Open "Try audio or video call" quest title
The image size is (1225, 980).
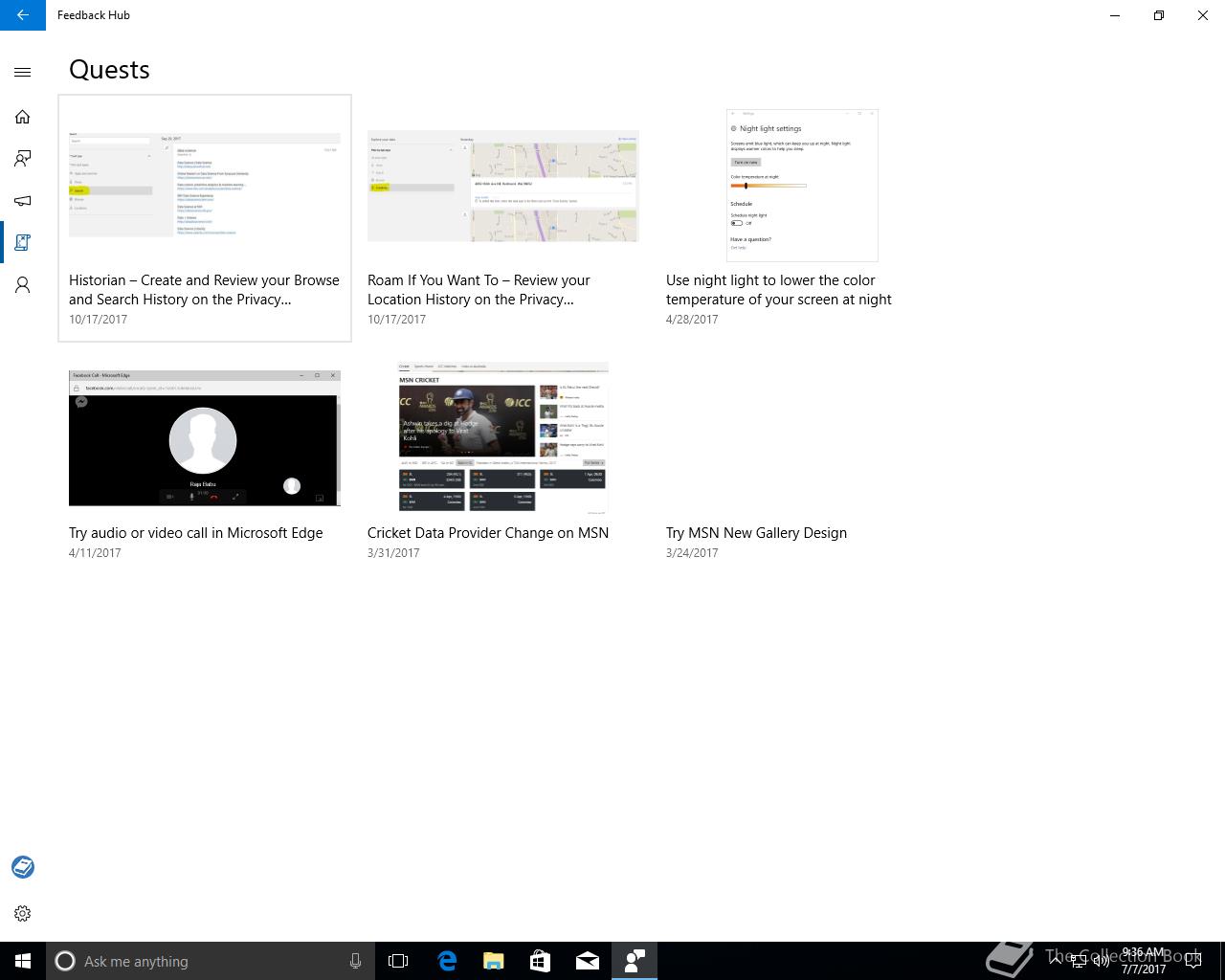point(196,533)
